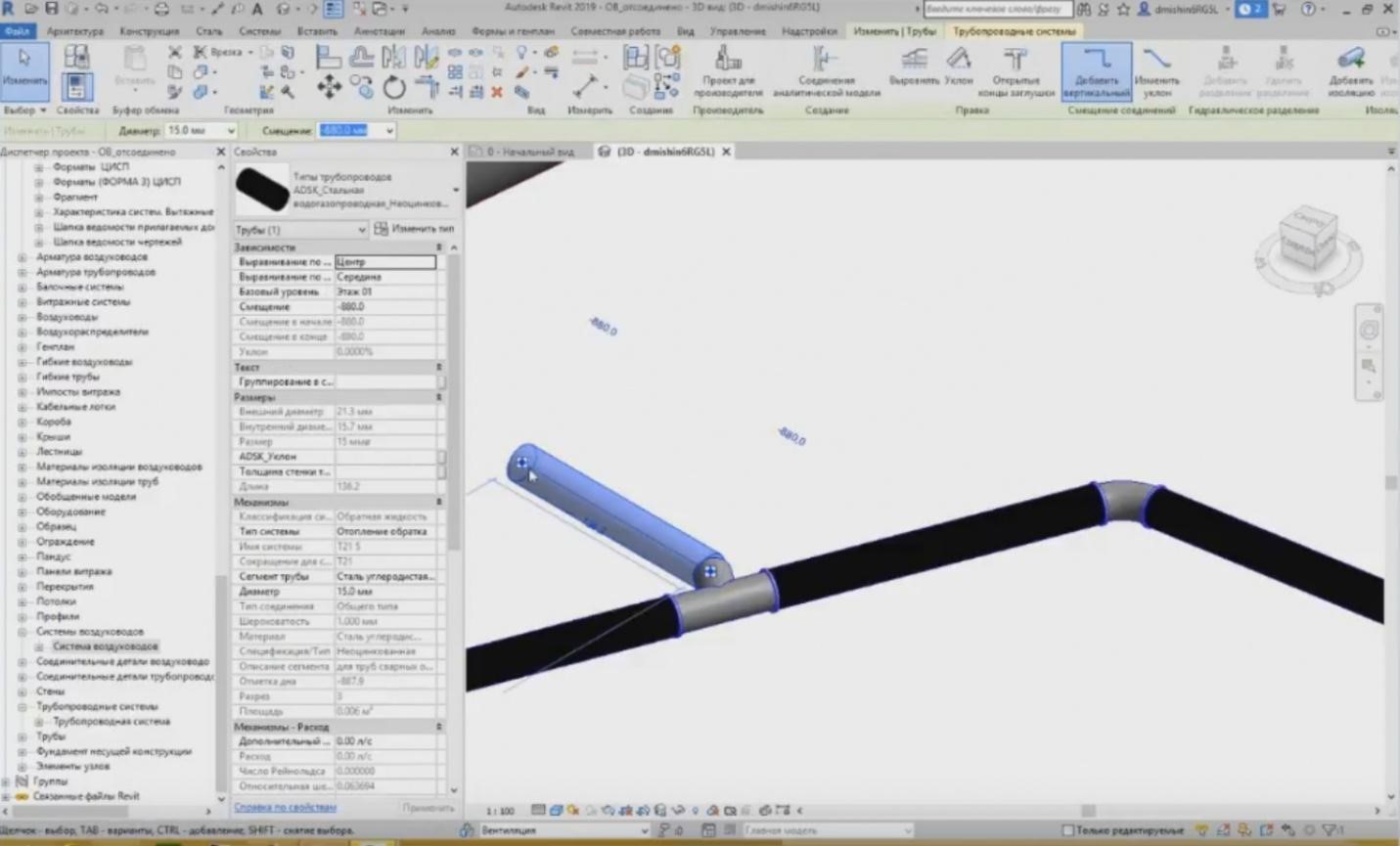1400x846 pixels.
Task: Click the Help question mark icon
Action: tap(1308, 9)
